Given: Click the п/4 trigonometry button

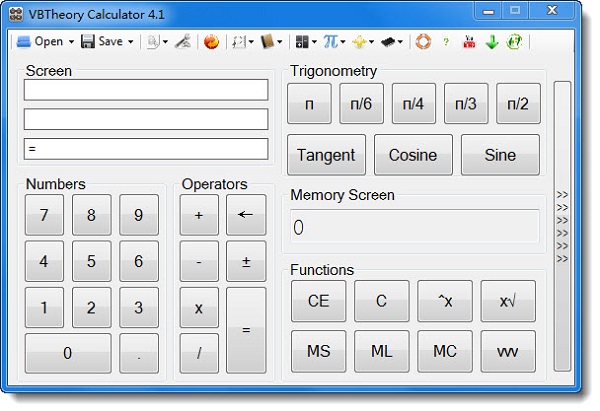Looking at the screenshot, I should click(x=414, y=104).
